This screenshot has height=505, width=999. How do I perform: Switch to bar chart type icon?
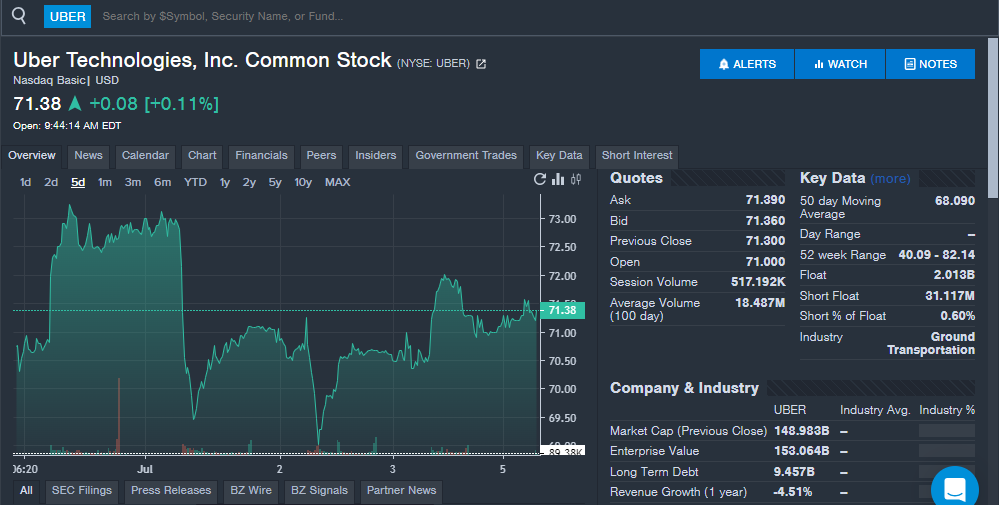[558, 180]
